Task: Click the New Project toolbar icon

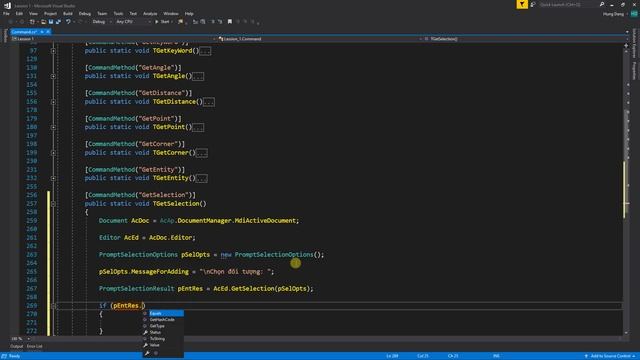Action: point(32,22)
